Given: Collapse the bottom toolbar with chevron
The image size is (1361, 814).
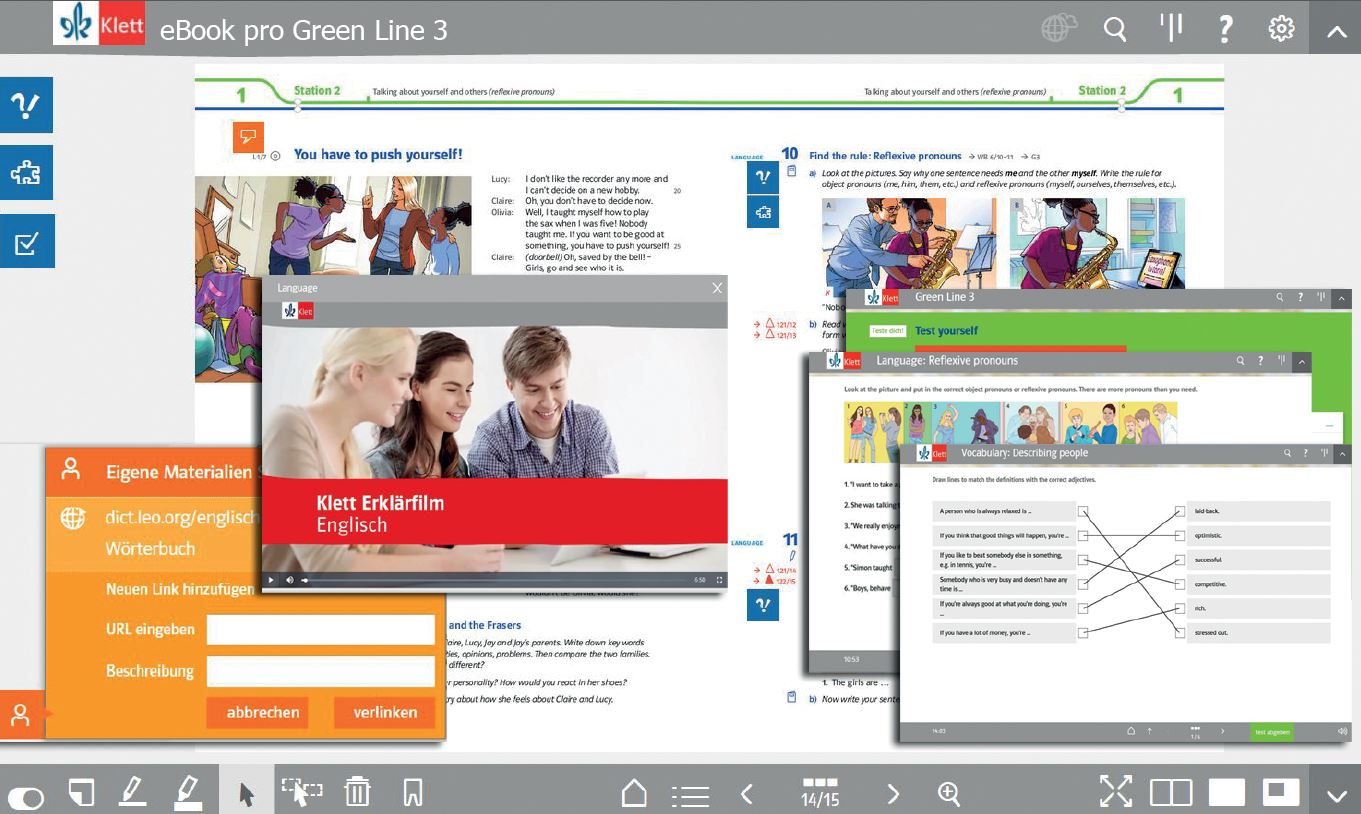Looking at the screenshot, I should (x=1337, y=795).
